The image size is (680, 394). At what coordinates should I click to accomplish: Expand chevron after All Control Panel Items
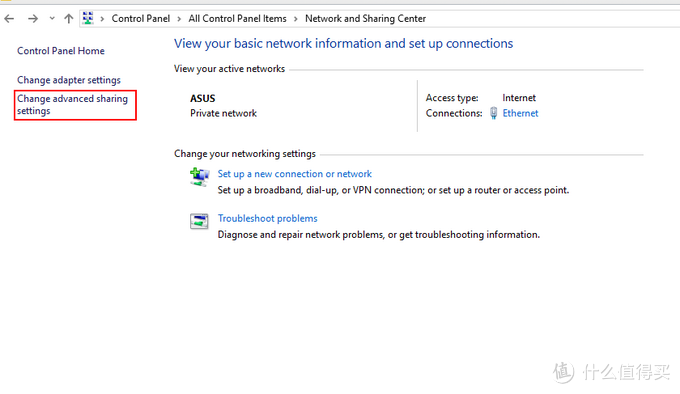click(296, 19)
